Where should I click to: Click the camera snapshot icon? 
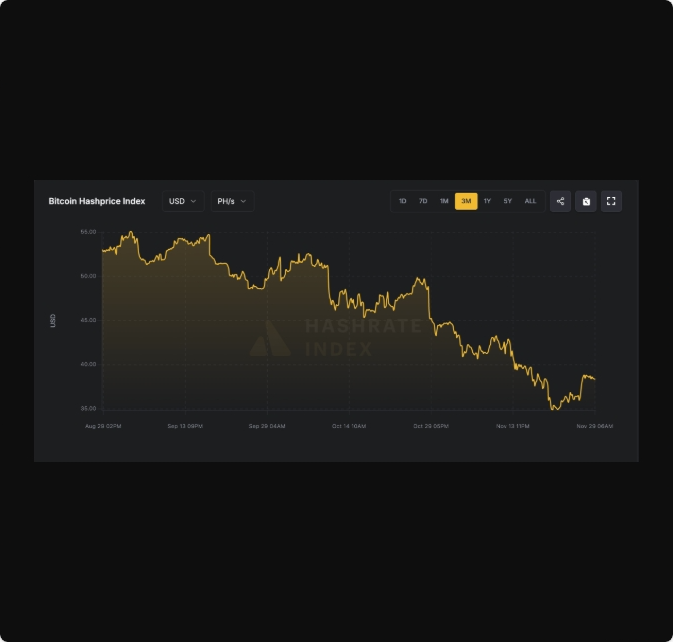pyautogui.click(x=586, y=201)
